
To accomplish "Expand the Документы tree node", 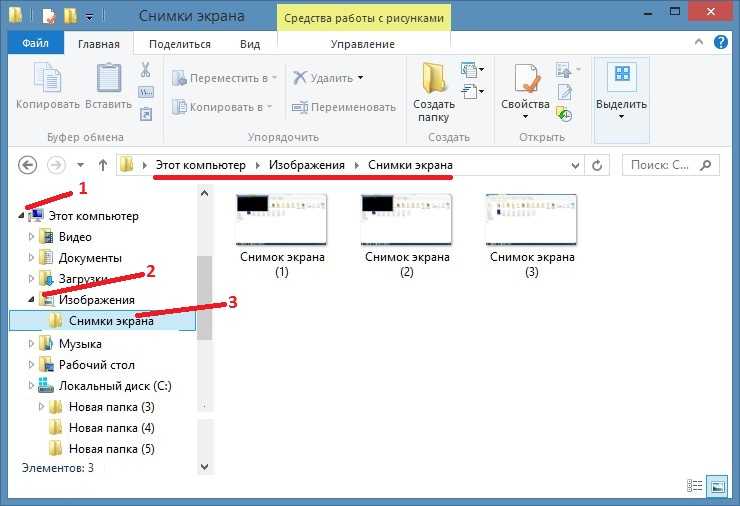I will [x=31, y=258].
